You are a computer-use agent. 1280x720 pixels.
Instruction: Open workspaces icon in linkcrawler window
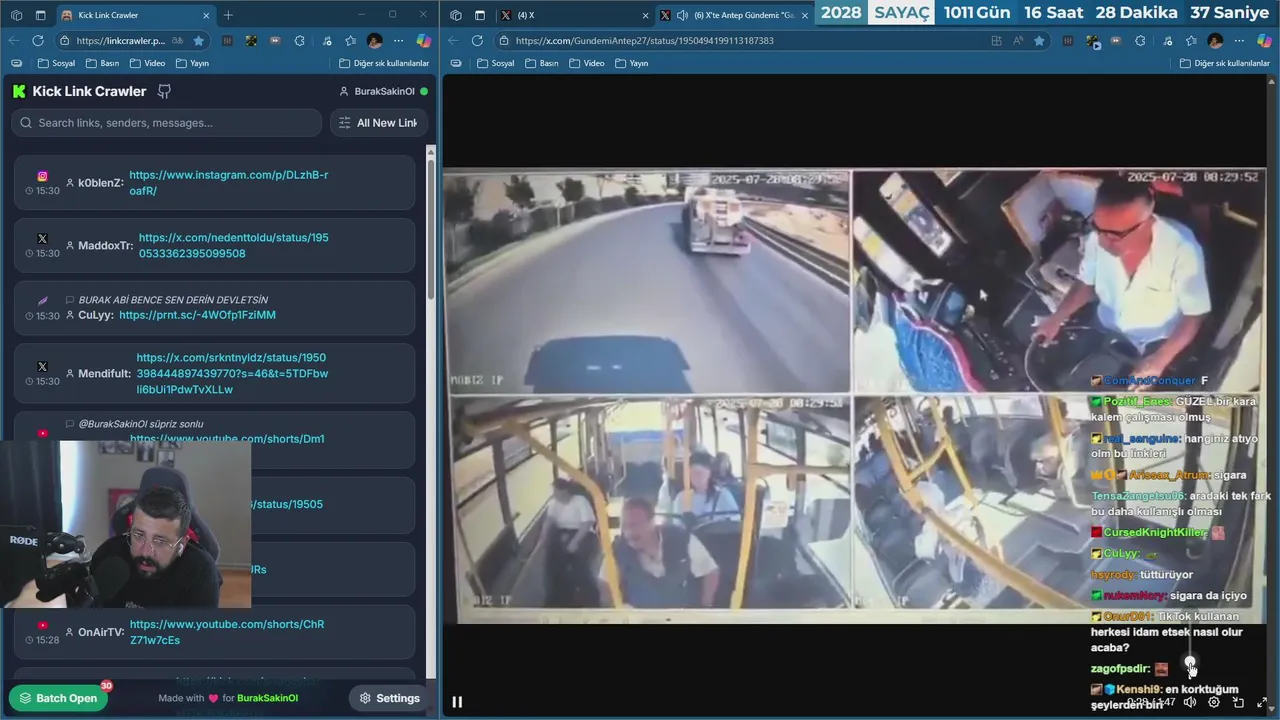click(x=15, y=15)
